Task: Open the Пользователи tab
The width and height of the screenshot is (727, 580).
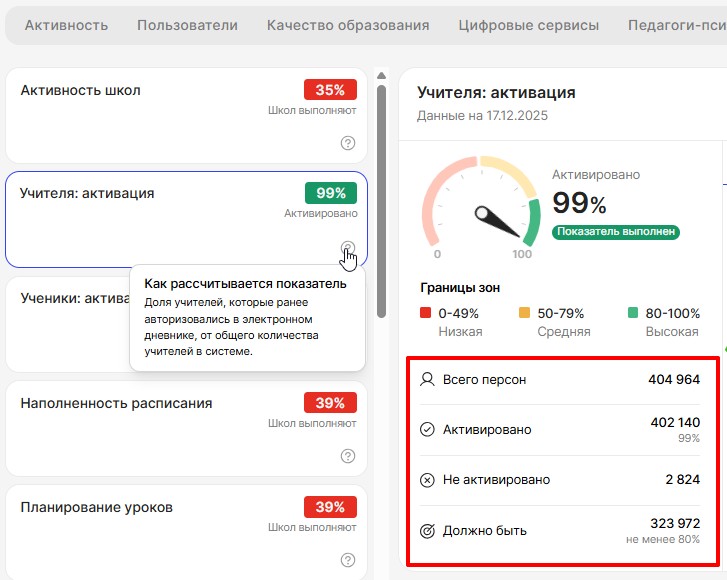Action: click(x=187, y=25)
